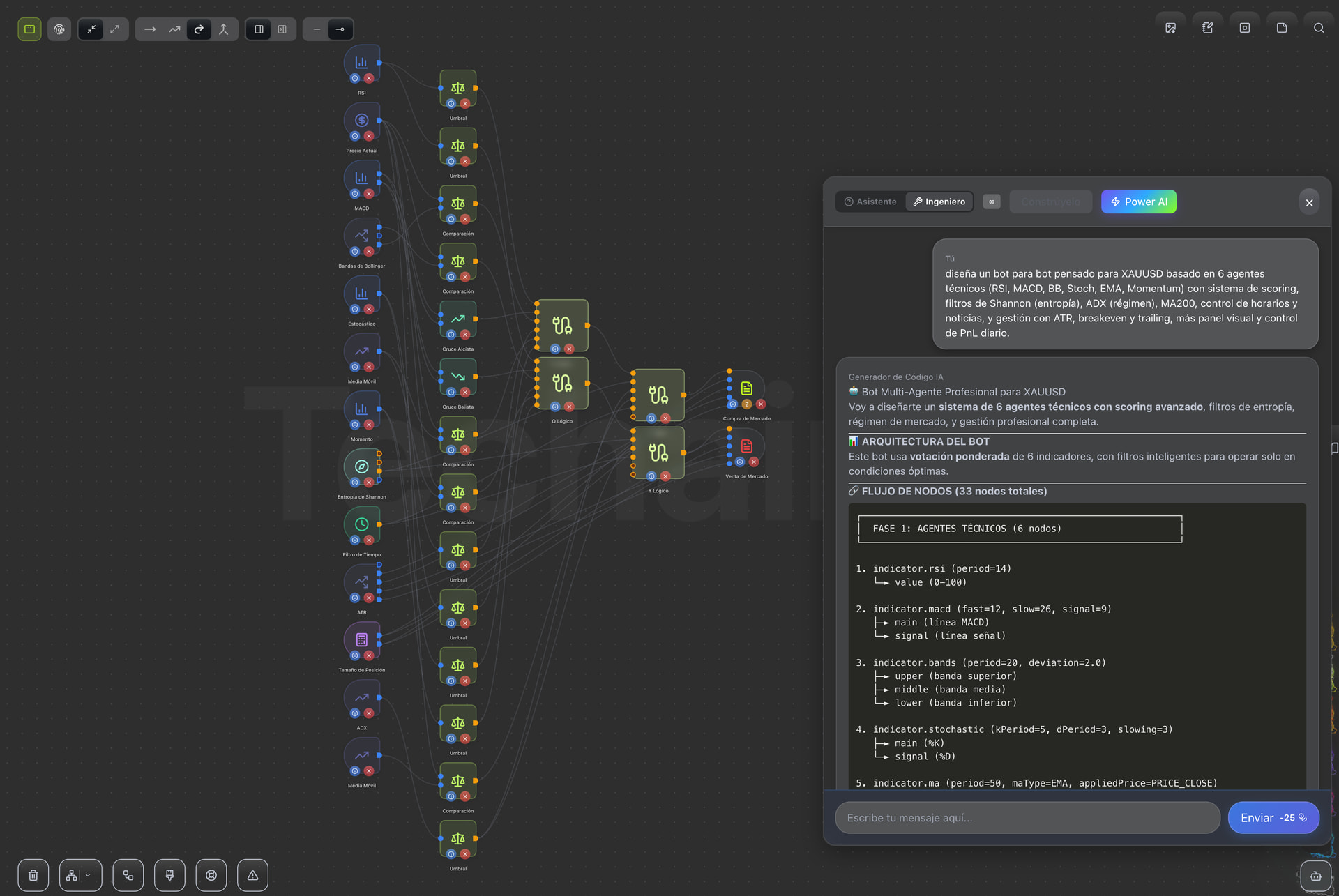
Task: Click the message input field
Action: [1027, 817]
